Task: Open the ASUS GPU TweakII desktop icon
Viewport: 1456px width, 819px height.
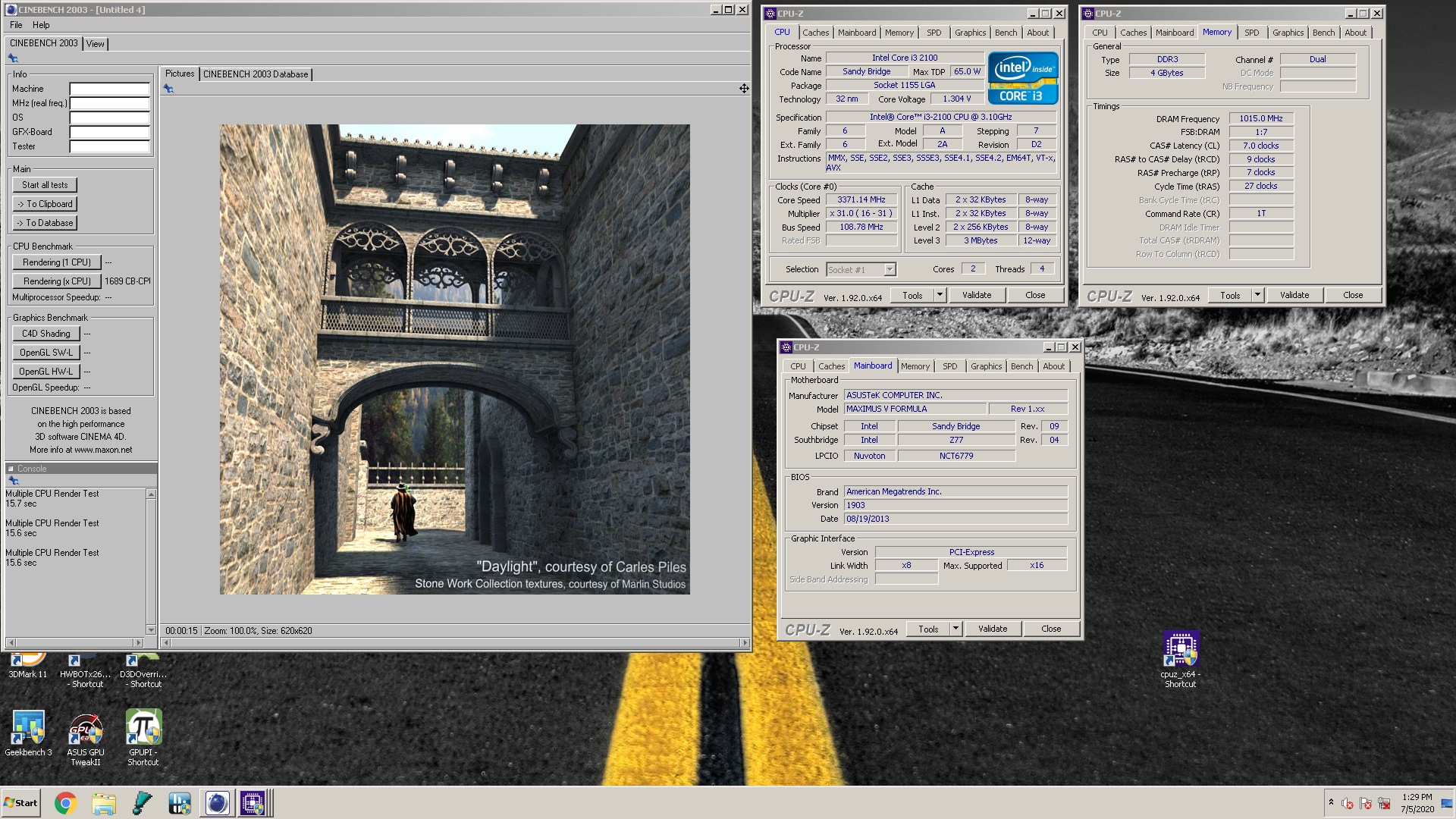Action: 86,738
